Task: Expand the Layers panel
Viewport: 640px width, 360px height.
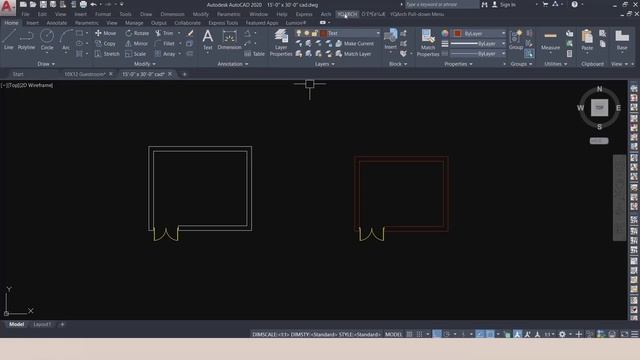Action: [324, 64]
